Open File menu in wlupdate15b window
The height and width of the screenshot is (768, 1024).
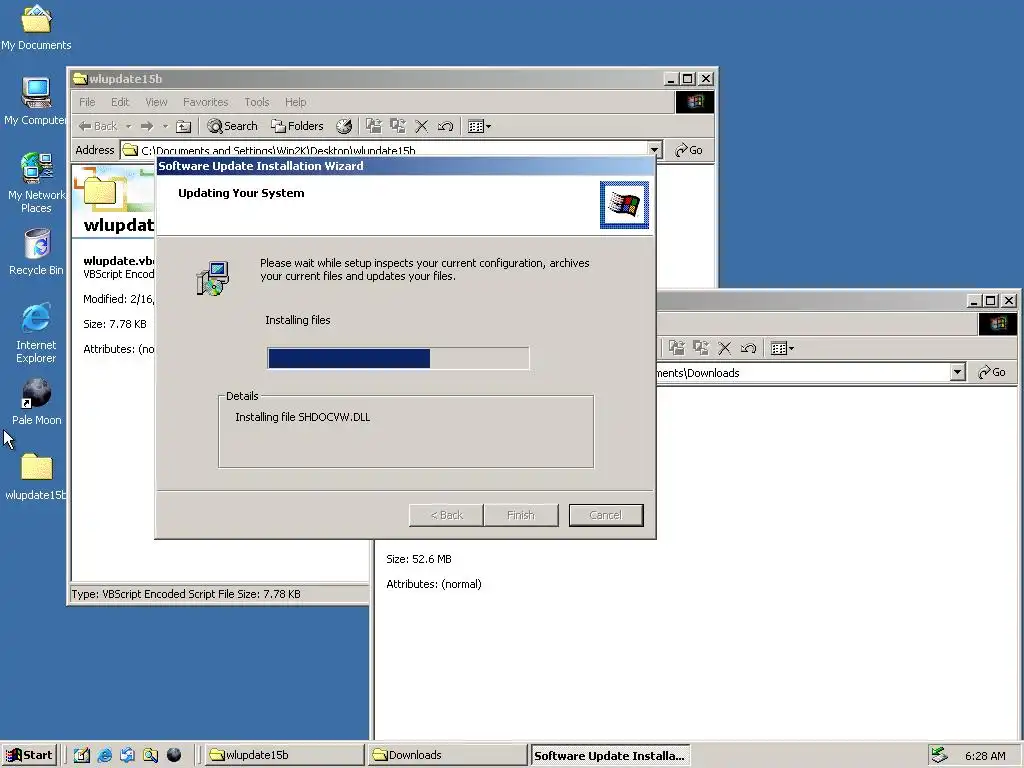coord(87,102)
